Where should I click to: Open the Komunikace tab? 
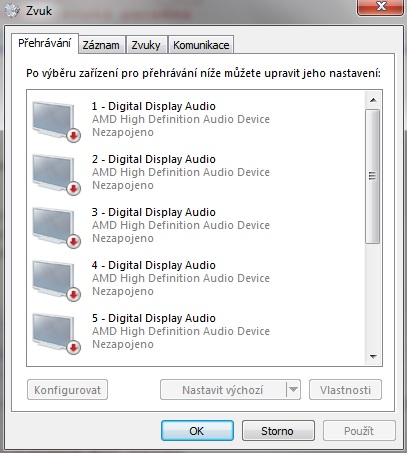(201, 45)
